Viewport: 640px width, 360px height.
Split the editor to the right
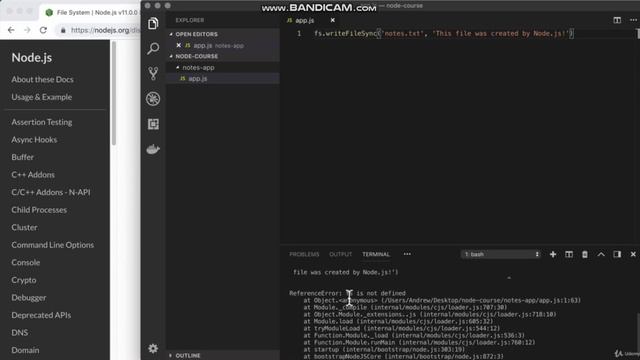tap(617, 20)
